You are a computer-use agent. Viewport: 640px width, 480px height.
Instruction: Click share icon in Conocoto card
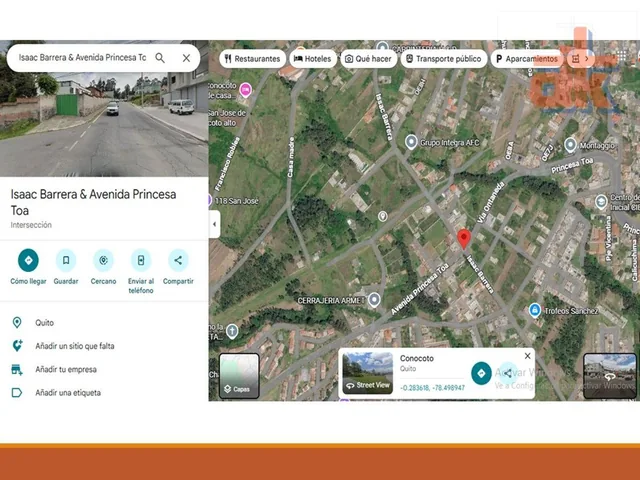(x=508, y=373)
